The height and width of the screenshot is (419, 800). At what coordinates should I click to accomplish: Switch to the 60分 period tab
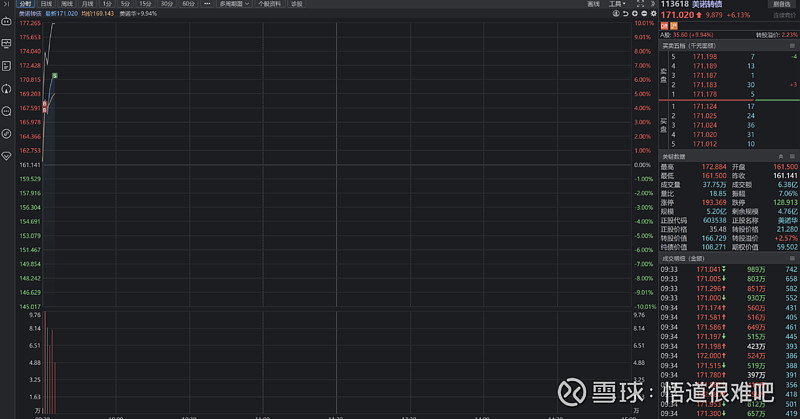click(188, 4)
